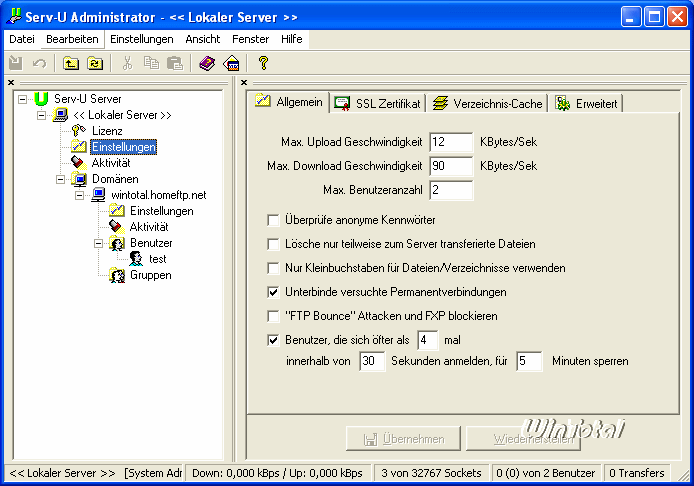The image size is (694, 486).
Task: Close the left tree panel with X
Action: (x=11, y=82)
